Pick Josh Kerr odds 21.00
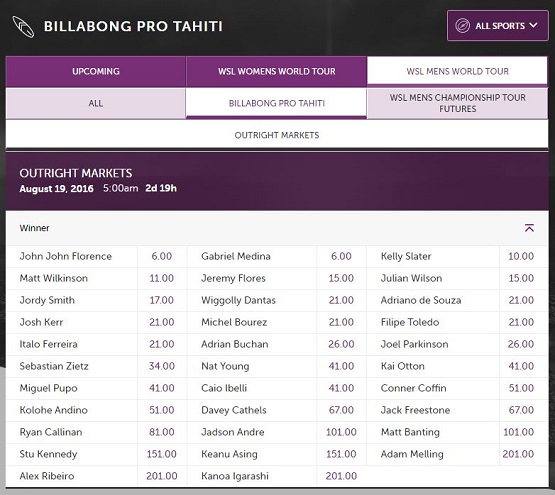 point(162,322)
